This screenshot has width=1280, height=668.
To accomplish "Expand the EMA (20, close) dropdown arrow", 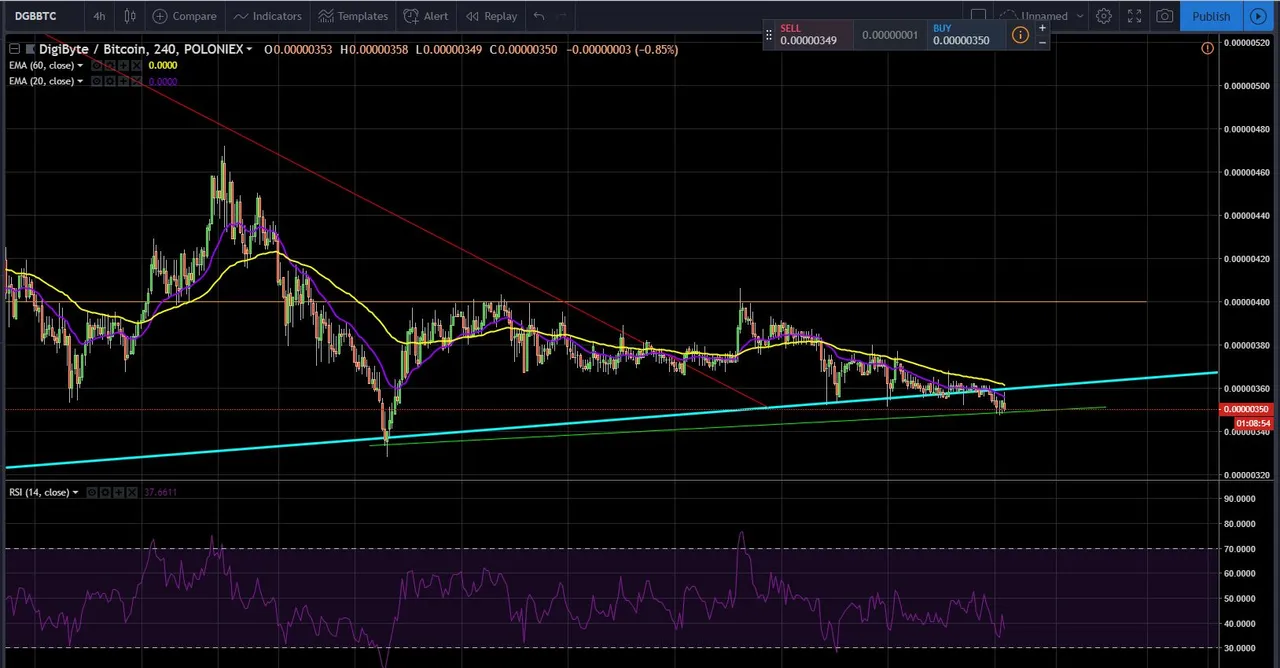I will pos(80,81).
